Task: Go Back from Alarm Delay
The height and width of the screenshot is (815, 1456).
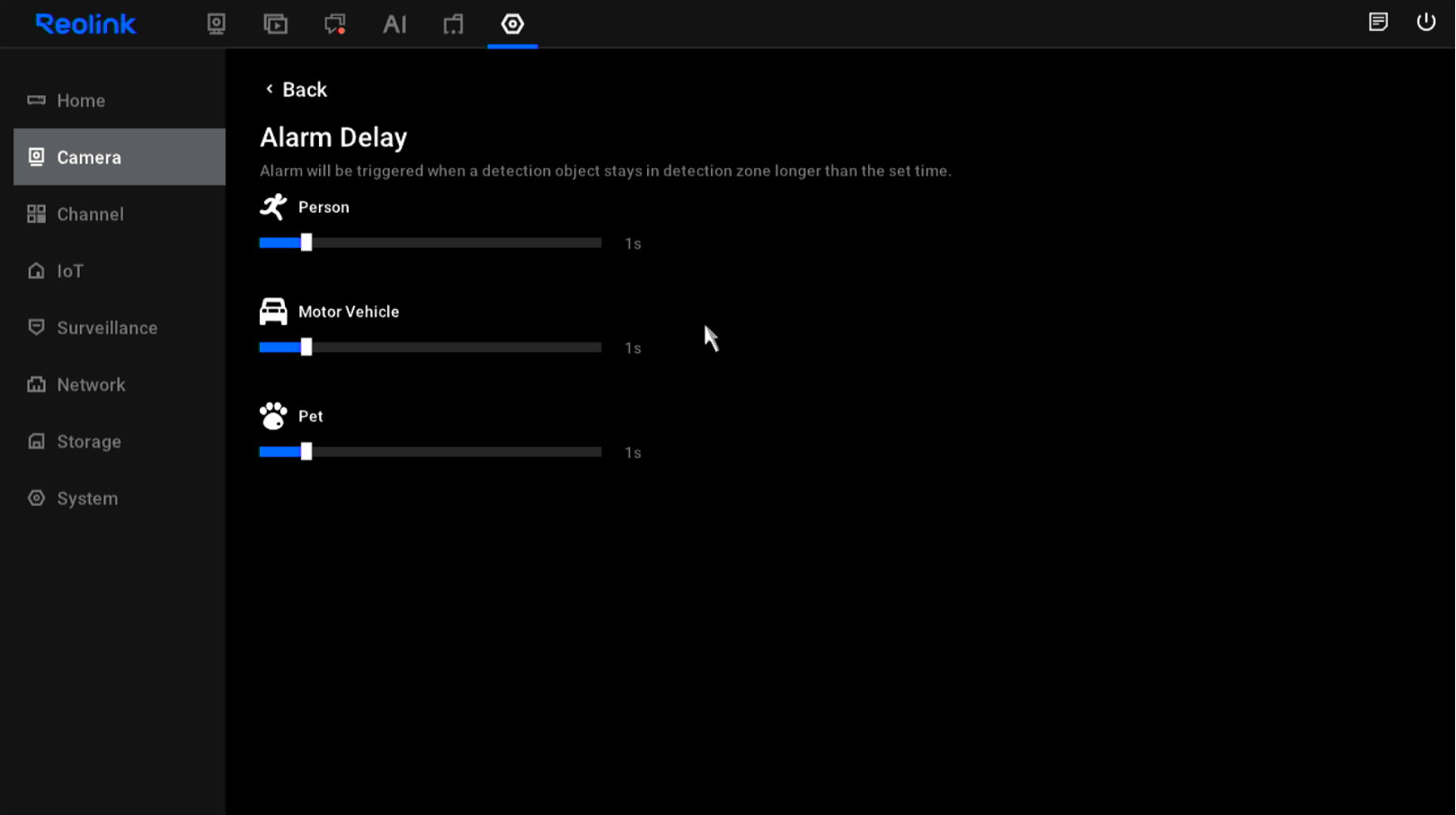Action: [x=296, y=90]
